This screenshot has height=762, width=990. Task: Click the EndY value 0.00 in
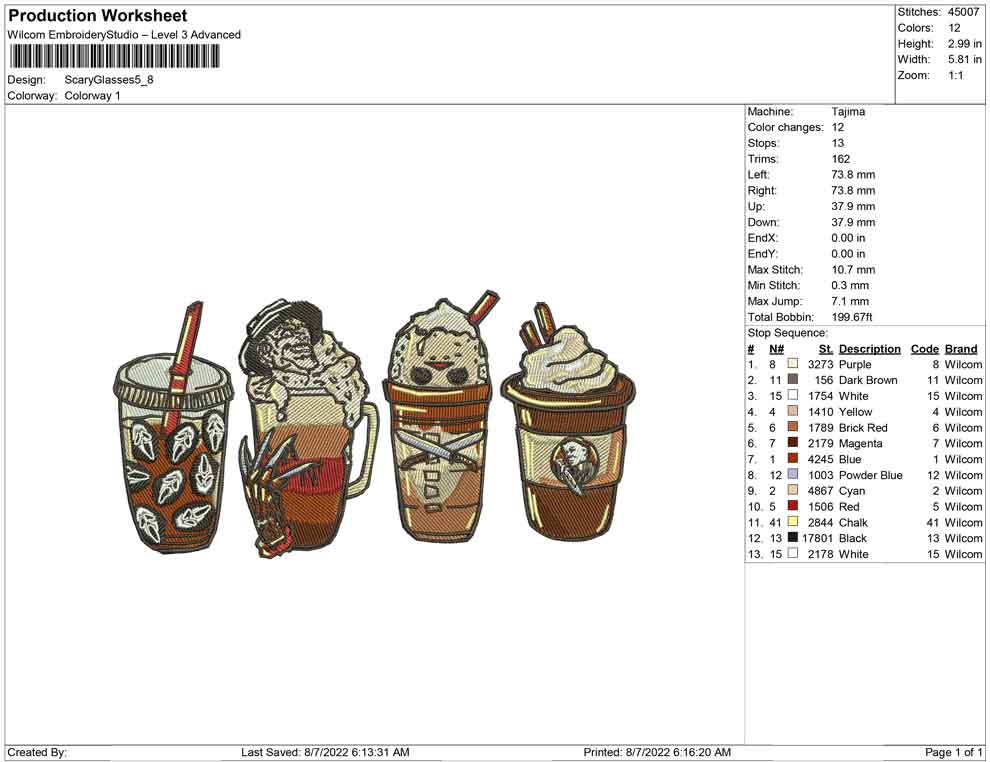848,253
